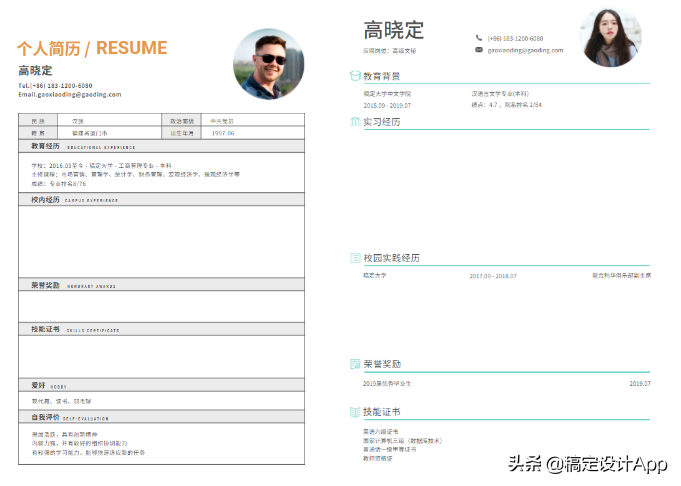The height and width of the screenshot is (486, 681).
Task: Click the 校园实践经历 section title
Action: [x=391, y=258]
